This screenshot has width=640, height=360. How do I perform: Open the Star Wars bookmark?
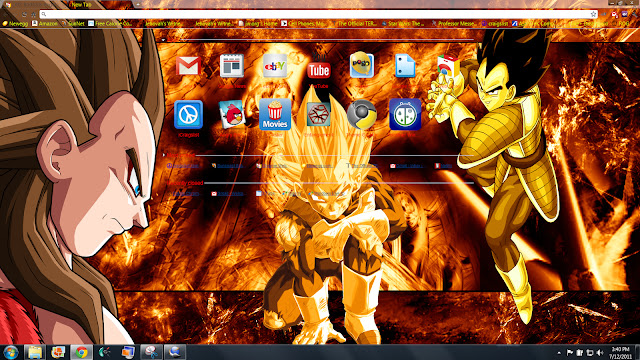pos(403,24)
